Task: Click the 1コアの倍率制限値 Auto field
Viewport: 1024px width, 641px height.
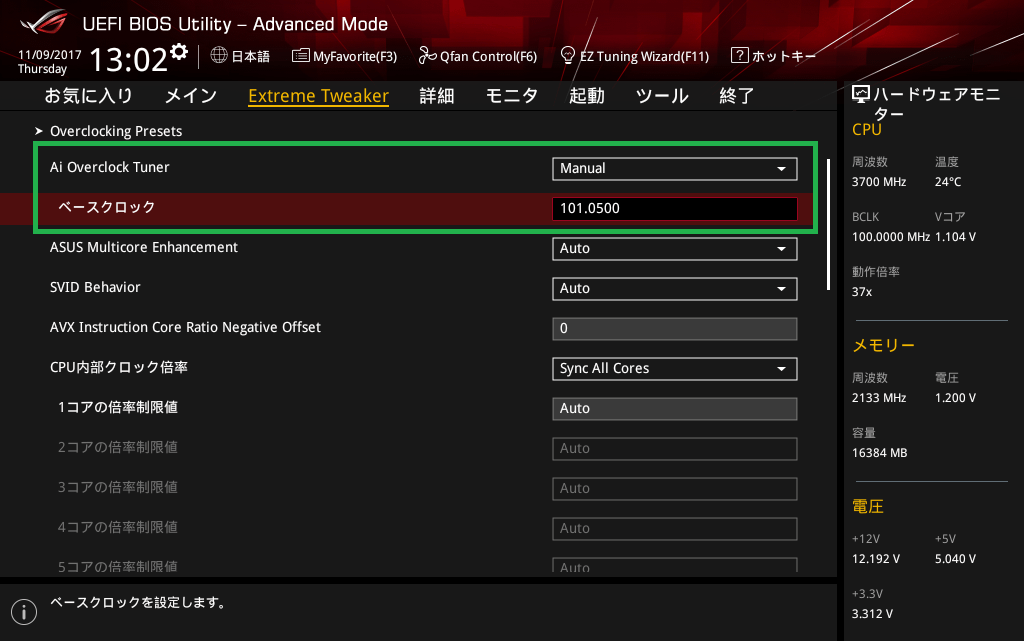Action: [675, 409]
